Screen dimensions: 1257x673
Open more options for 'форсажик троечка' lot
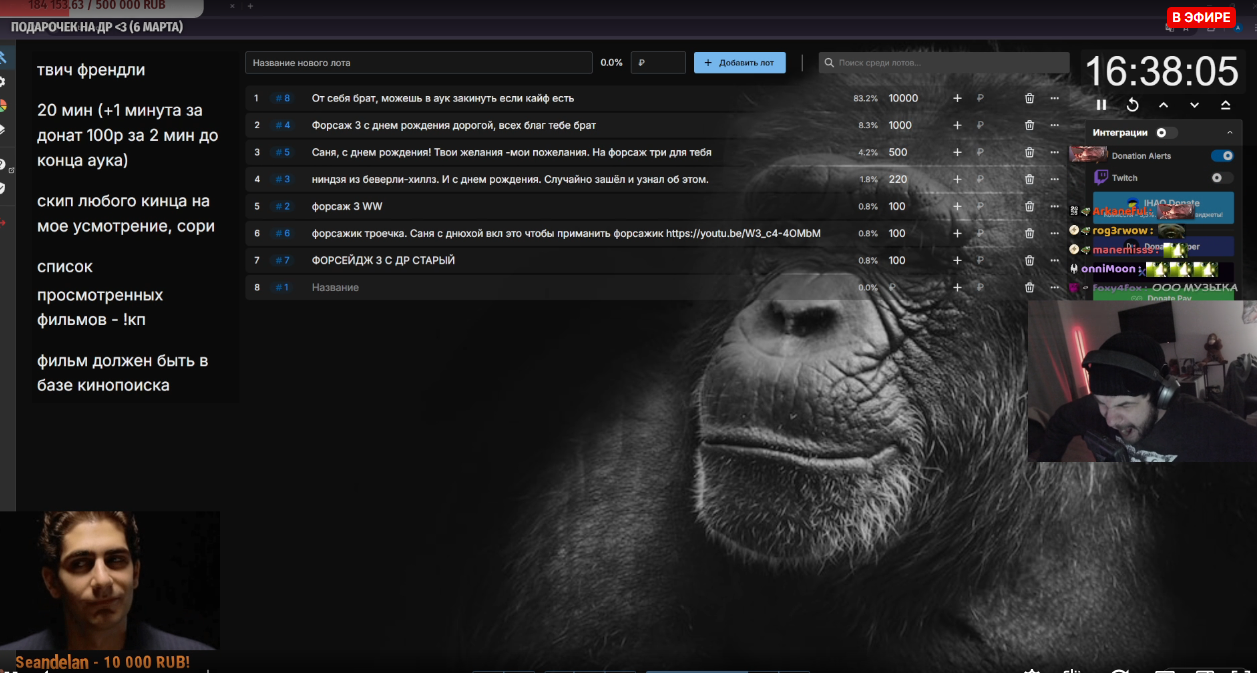click(x=1054, y=233)
